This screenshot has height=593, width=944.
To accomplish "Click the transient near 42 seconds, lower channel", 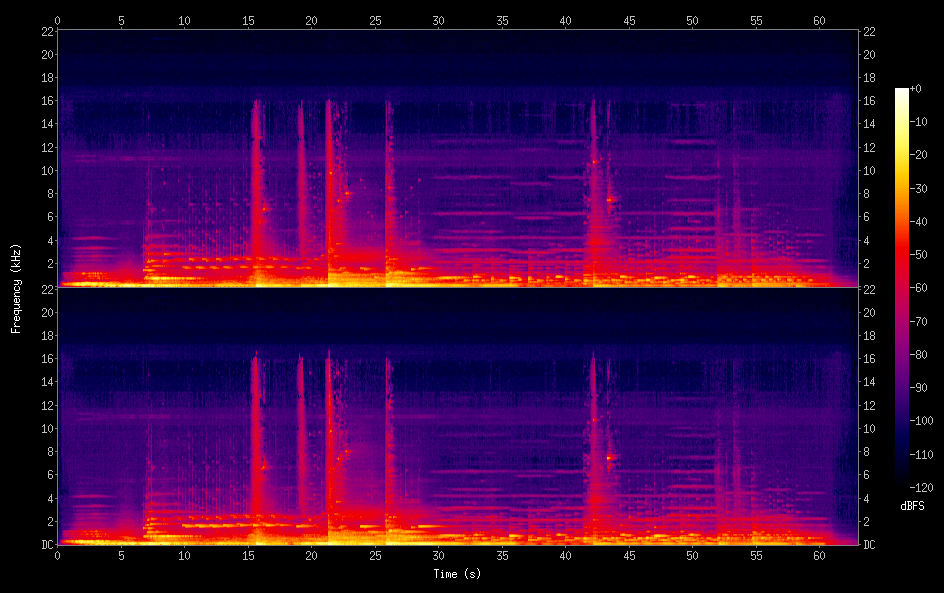I will pyautogui.click(x=594, y=440).
